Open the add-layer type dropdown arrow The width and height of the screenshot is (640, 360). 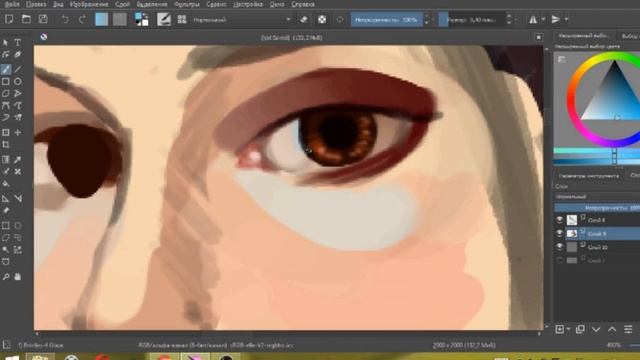pos(568,329)
